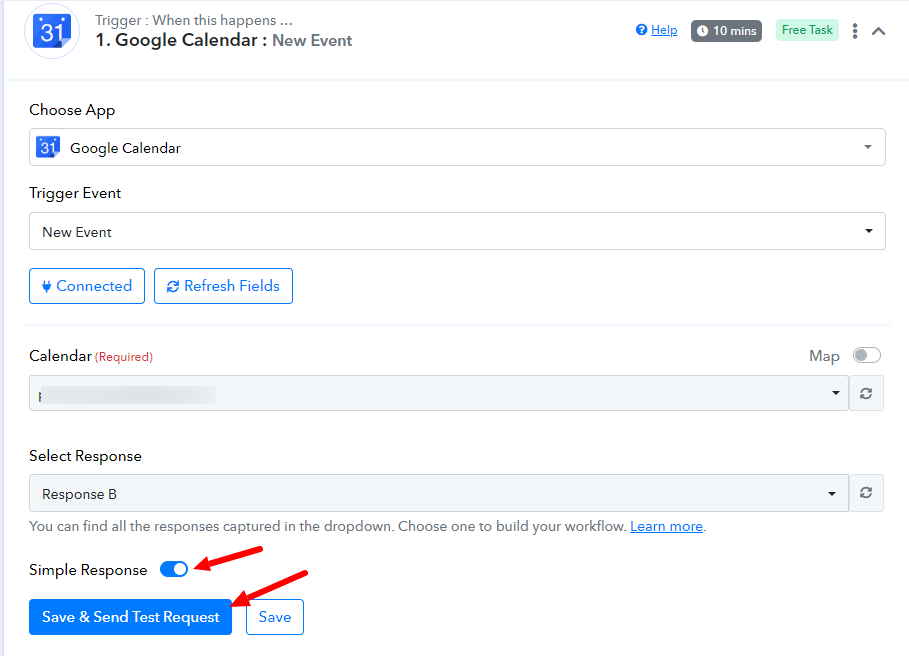Click the 'Select Response' label
909x656 pixels.
(x=85, y=456)
